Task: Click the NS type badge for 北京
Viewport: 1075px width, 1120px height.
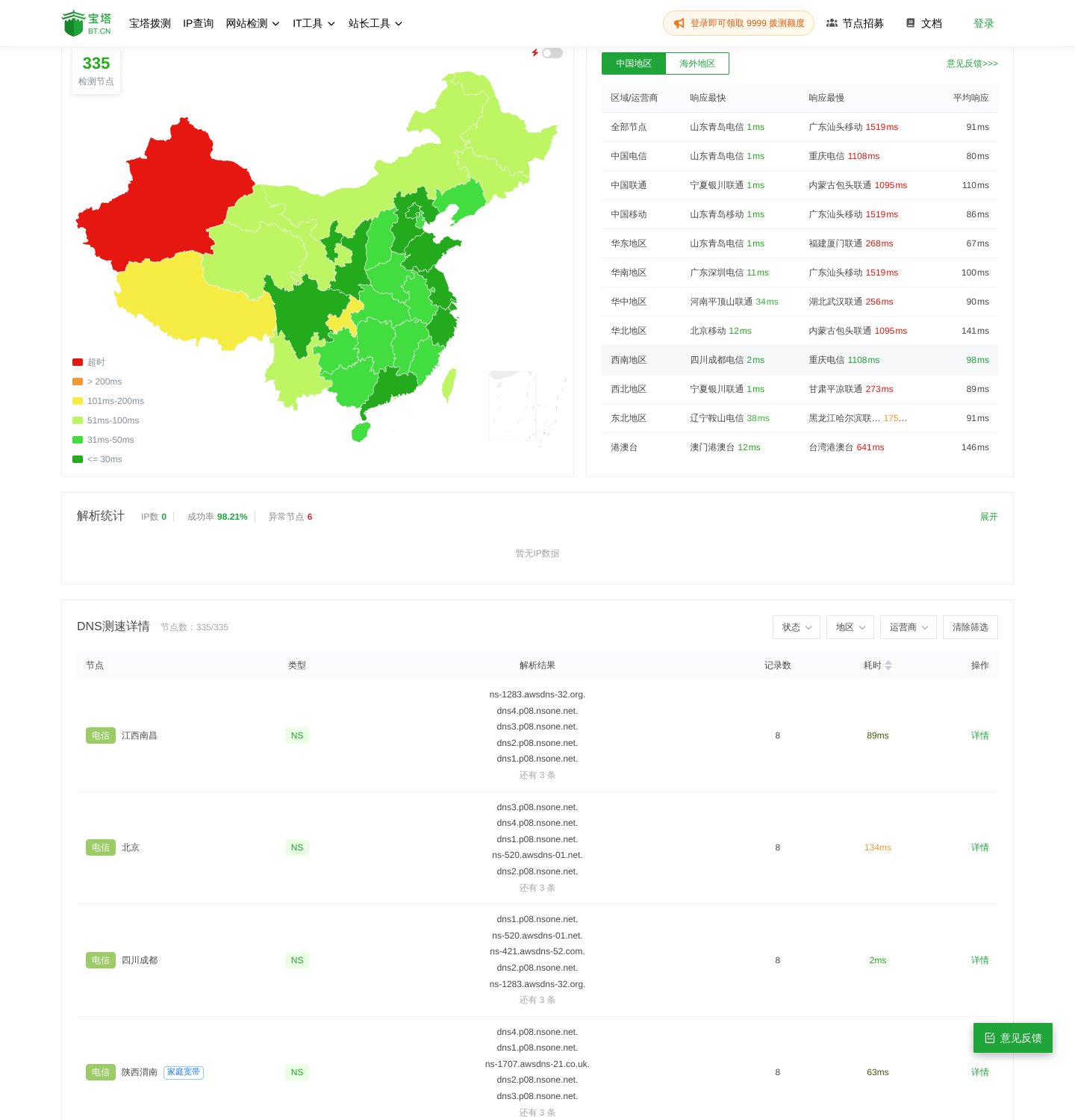Action: tap(297, 847)
